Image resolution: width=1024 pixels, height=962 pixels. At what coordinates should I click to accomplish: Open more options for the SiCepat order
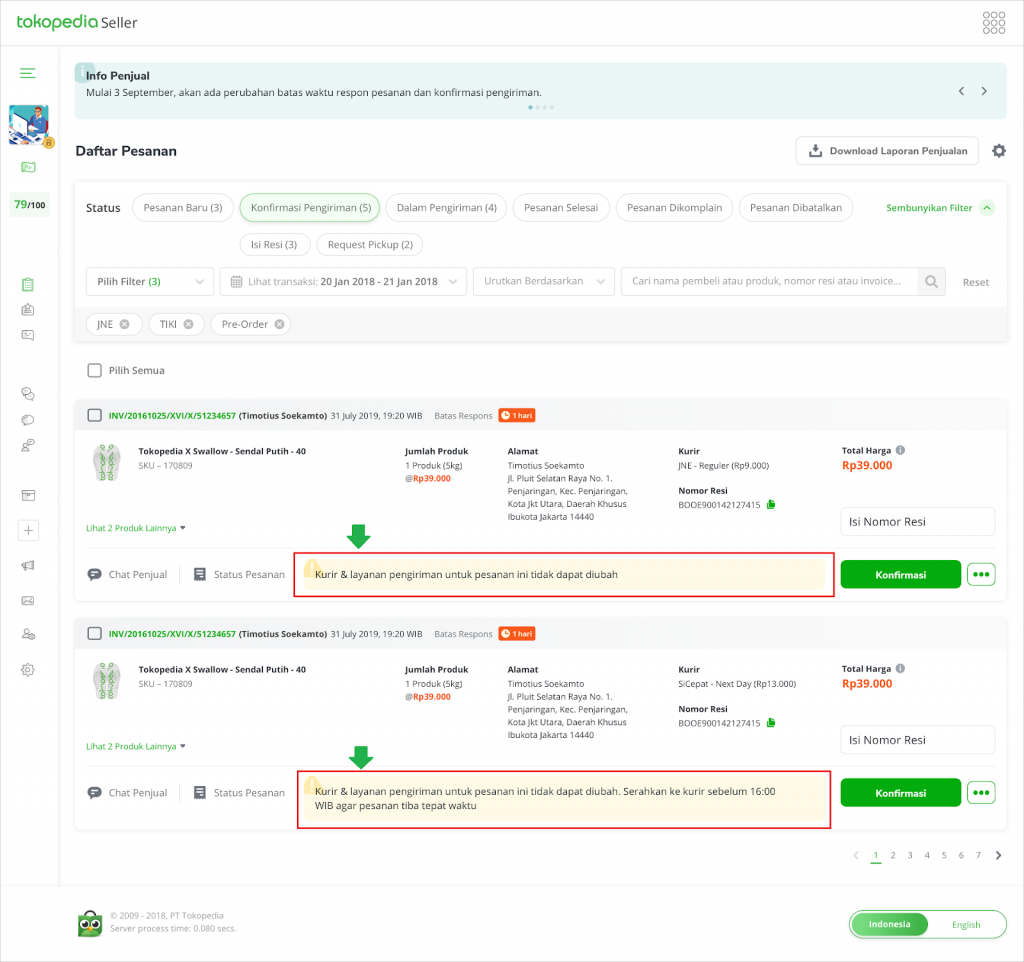click(x=981, y=793)
